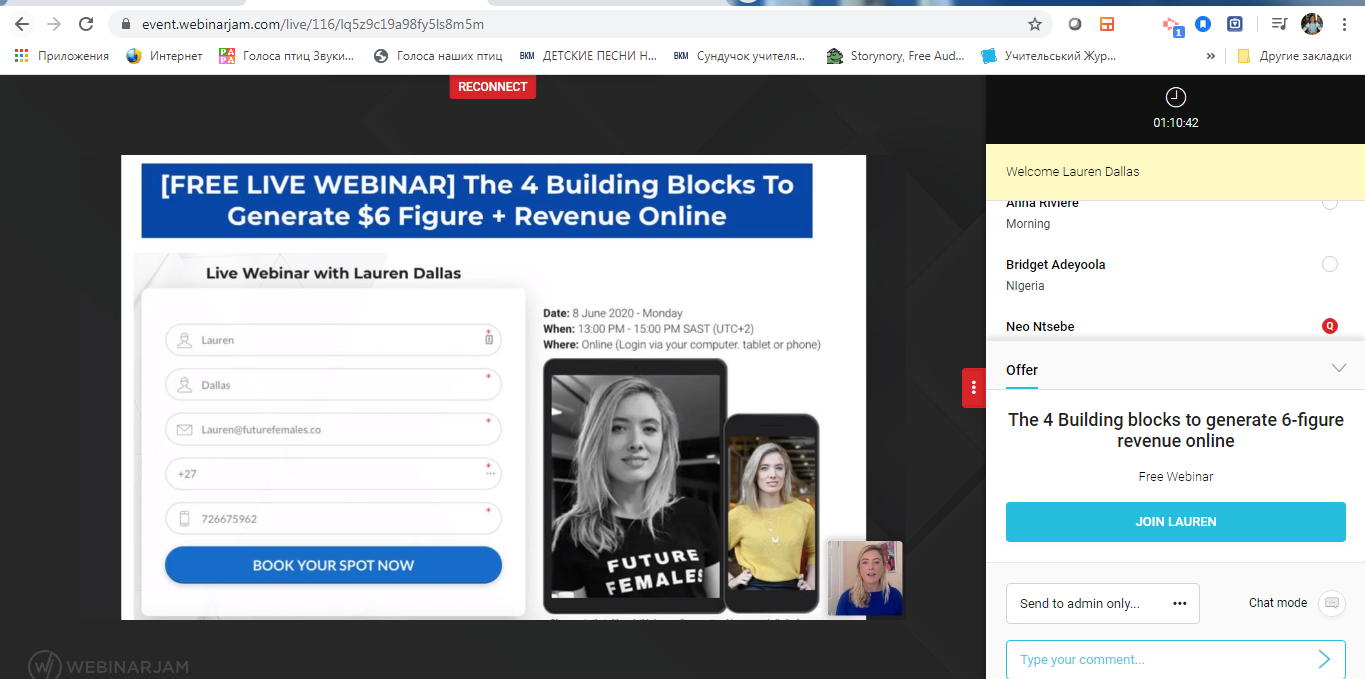The image size is (1365, 679).
Task: Collapse the Offer panel with the chevron
Action: (x=1339, y=368)
